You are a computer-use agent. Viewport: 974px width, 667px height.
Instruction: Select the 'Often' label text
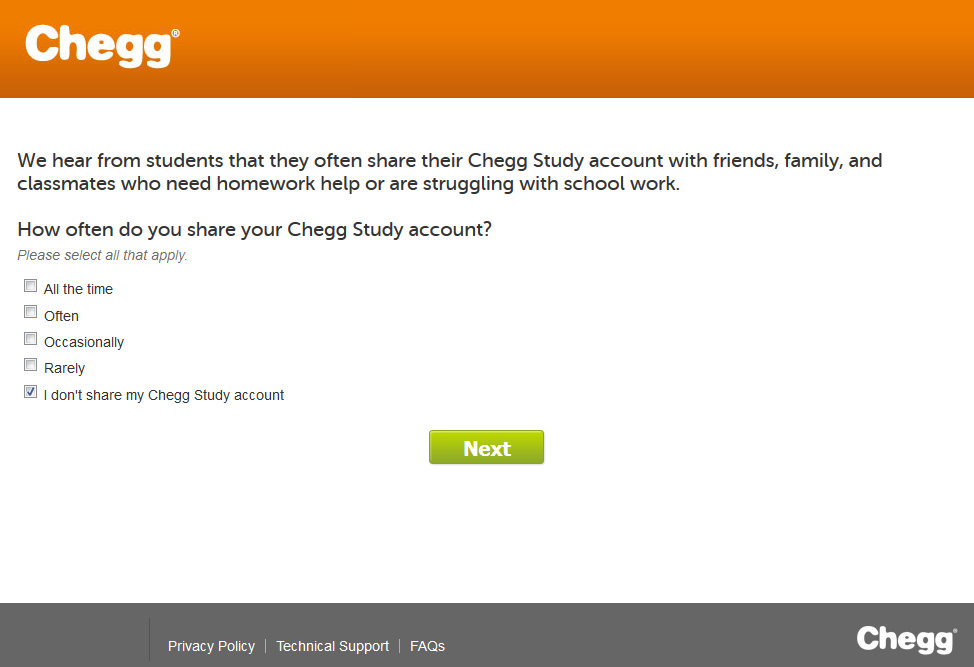61,315
